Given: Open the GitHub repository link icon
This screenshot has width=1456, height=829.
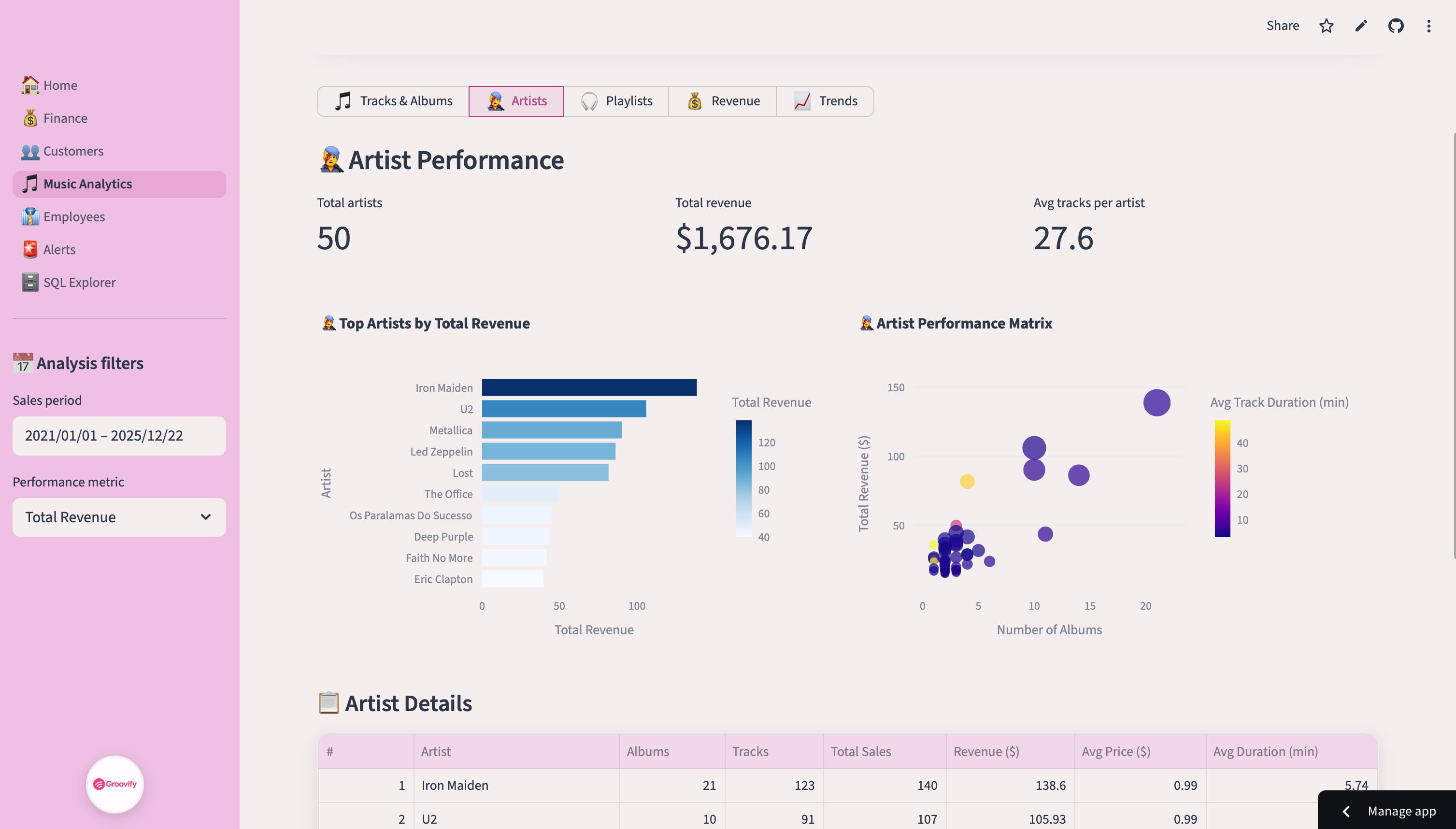Looking at the screenshot, I should [x=1396, y=26].
